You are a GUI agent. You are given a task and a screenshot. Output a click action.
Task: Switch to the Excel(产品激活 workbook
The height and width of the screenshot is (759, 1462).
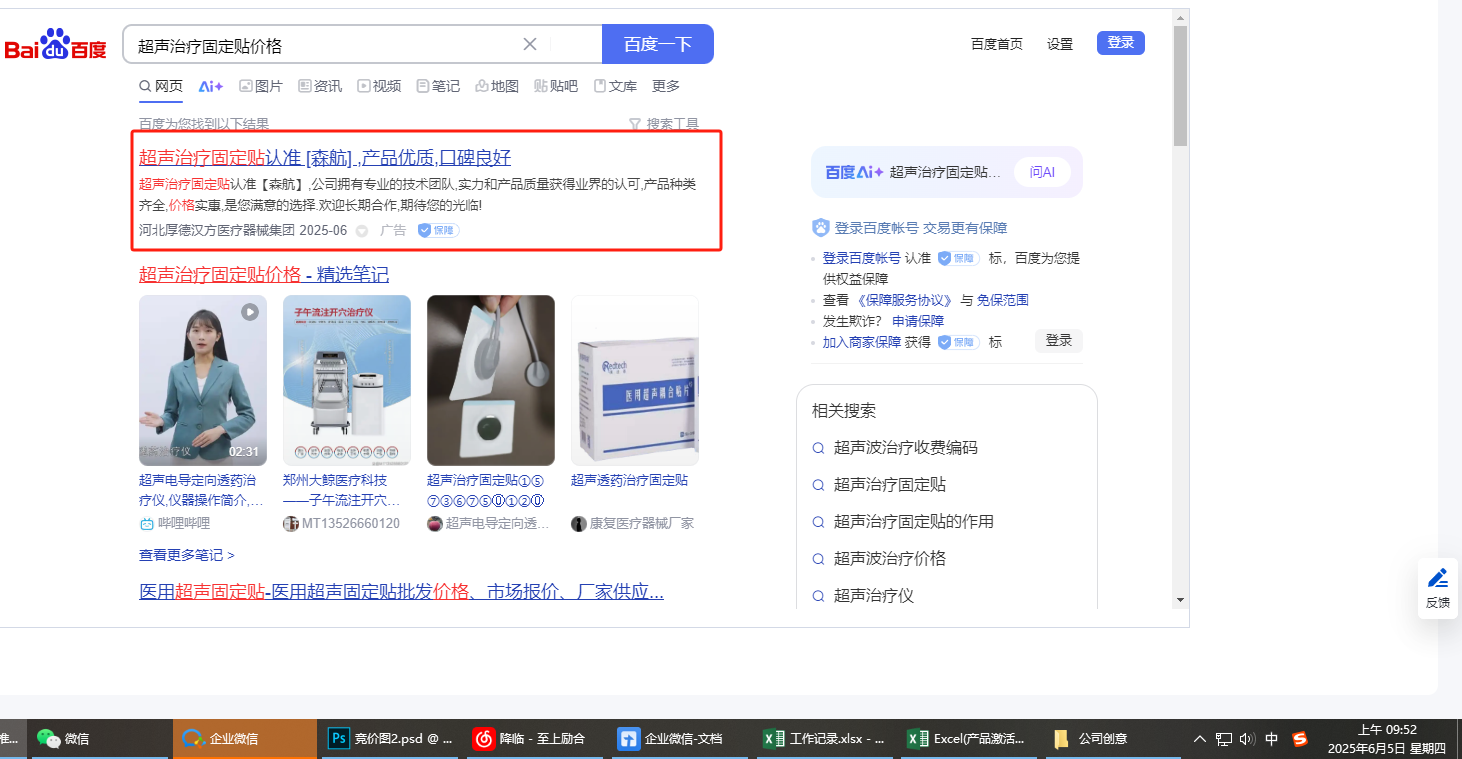(x=969, y=739)
